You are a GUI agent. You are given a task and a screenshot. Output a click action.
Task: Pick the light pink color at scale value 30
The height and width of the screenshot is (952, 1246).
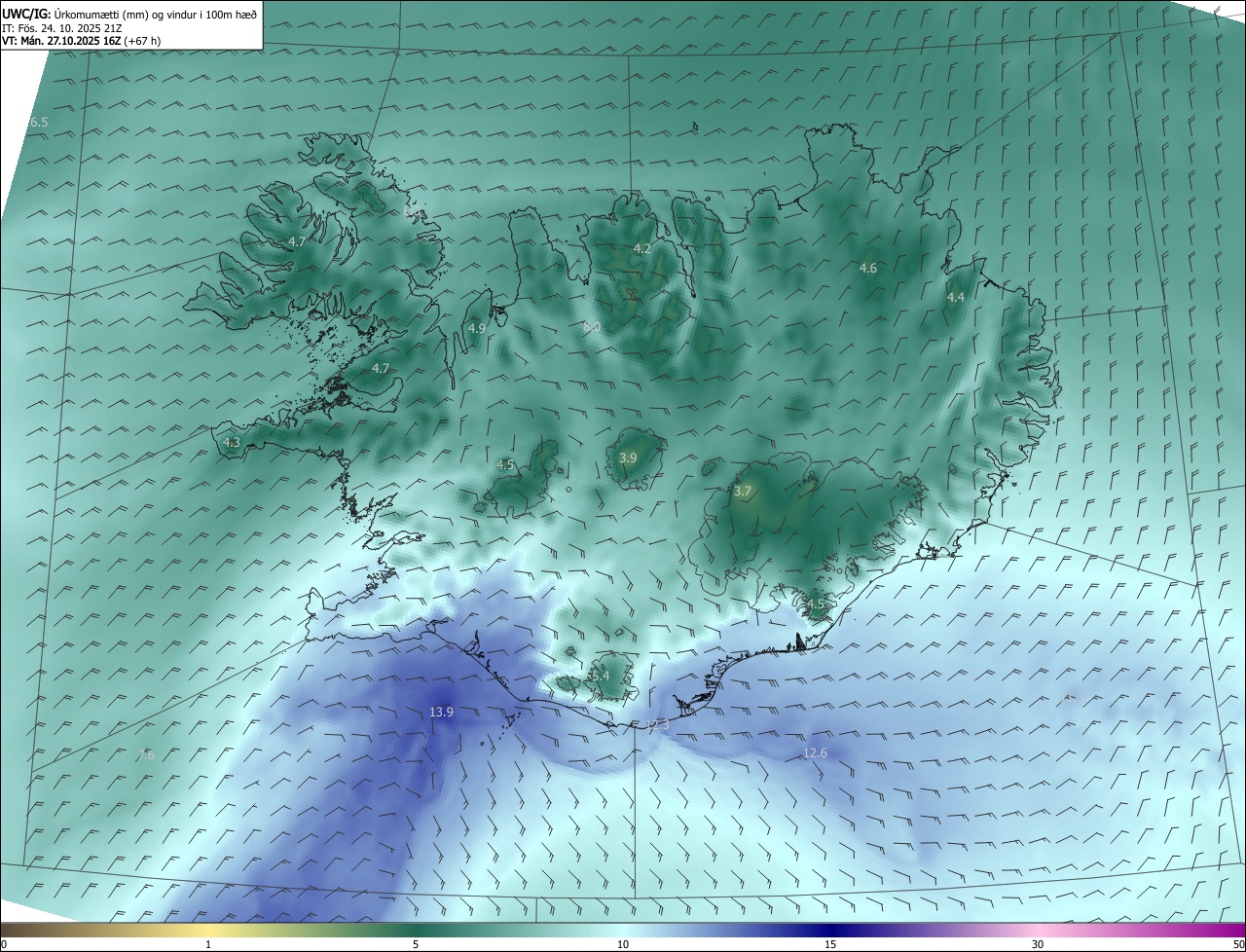[x=1038, y=930]
